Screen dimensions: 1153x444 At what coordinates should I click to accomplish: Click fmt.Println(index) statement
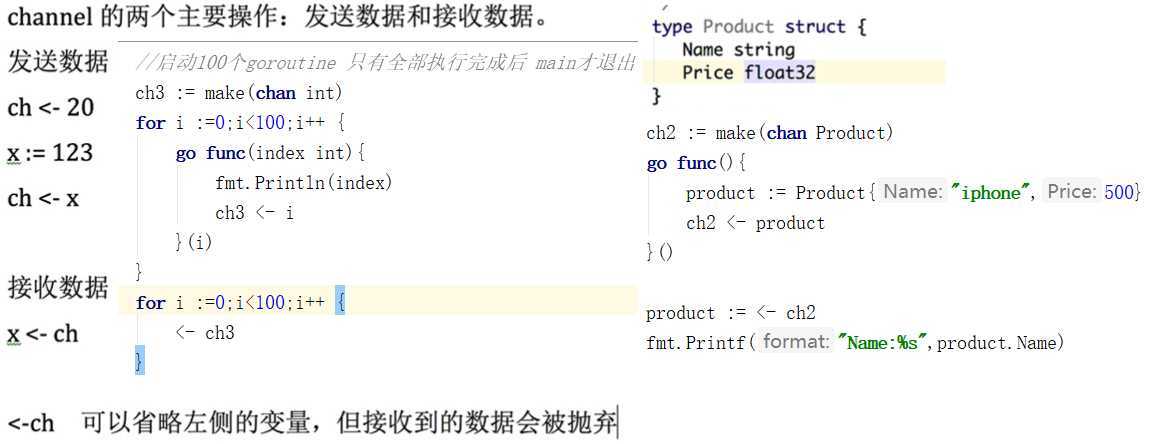pyautogui.click(x=304, y=183)
